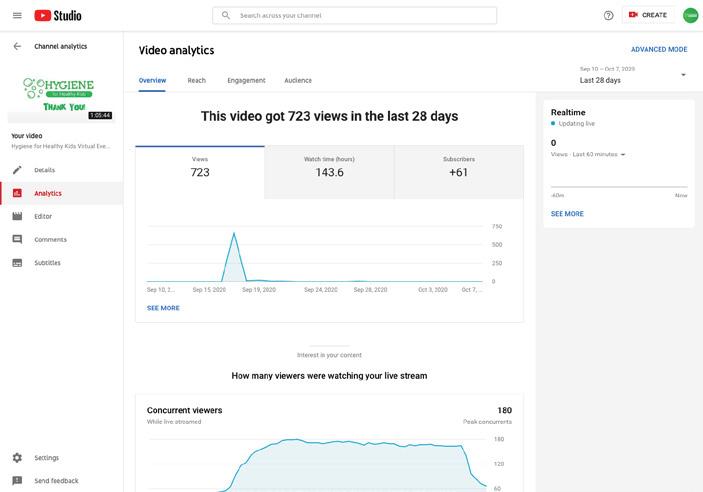Open the help question mark icon
703x492 pixels.
(x=608, y=15)
